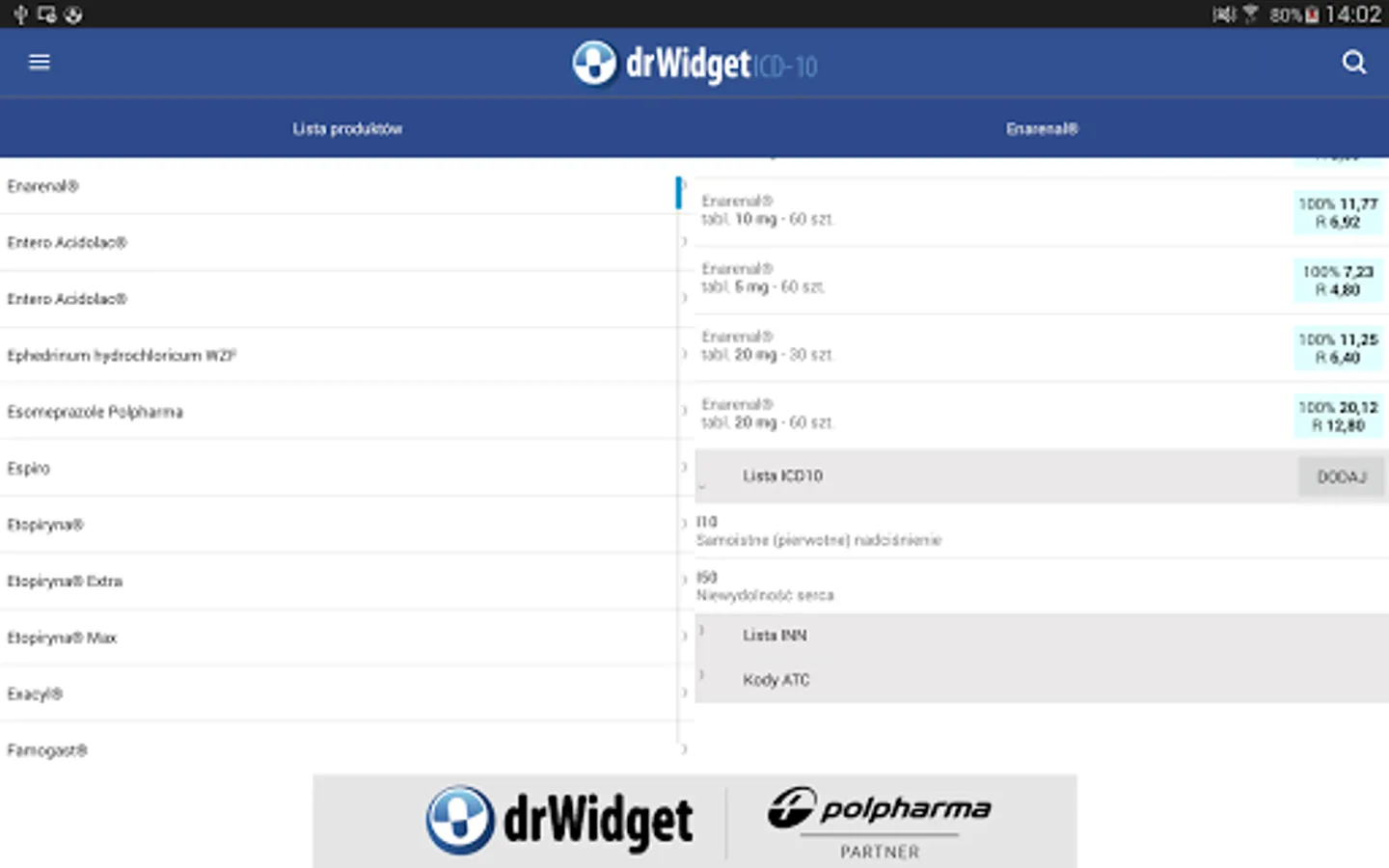Viewport: 1389px width, 868px height.
Task: Tap drWidget logo in bottom banner
Action: coord(559,821)
